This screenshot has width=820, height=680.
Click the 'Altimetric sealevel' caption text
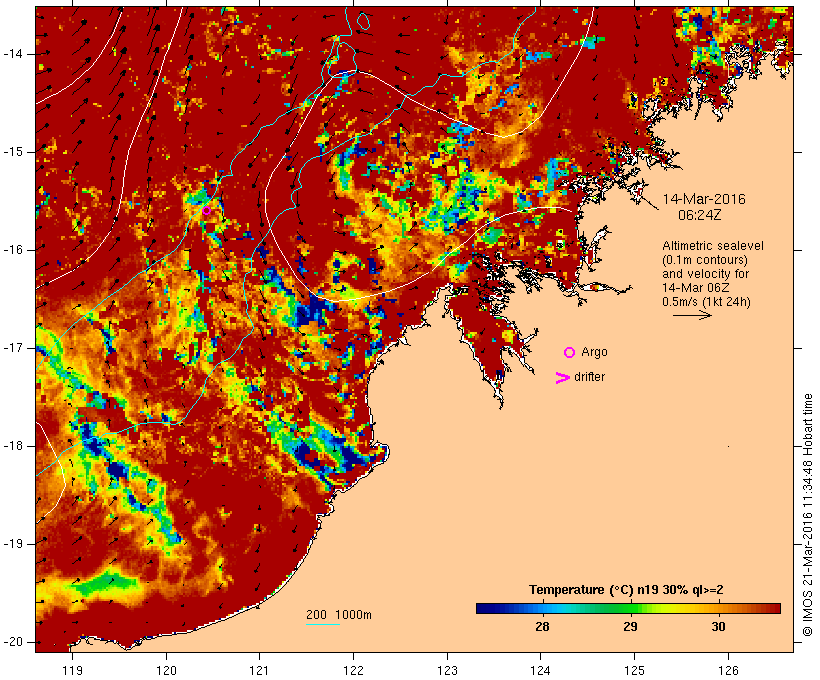point(713,246)
